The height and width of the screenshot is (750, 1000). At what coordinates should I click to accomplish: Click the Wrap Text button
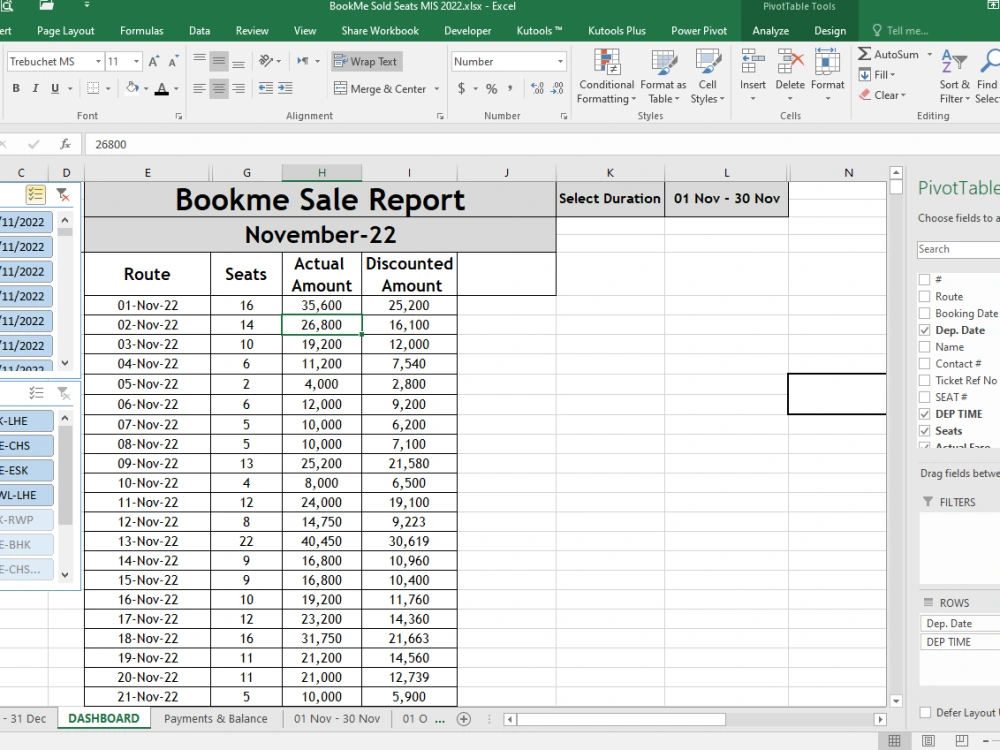(366, 61)
